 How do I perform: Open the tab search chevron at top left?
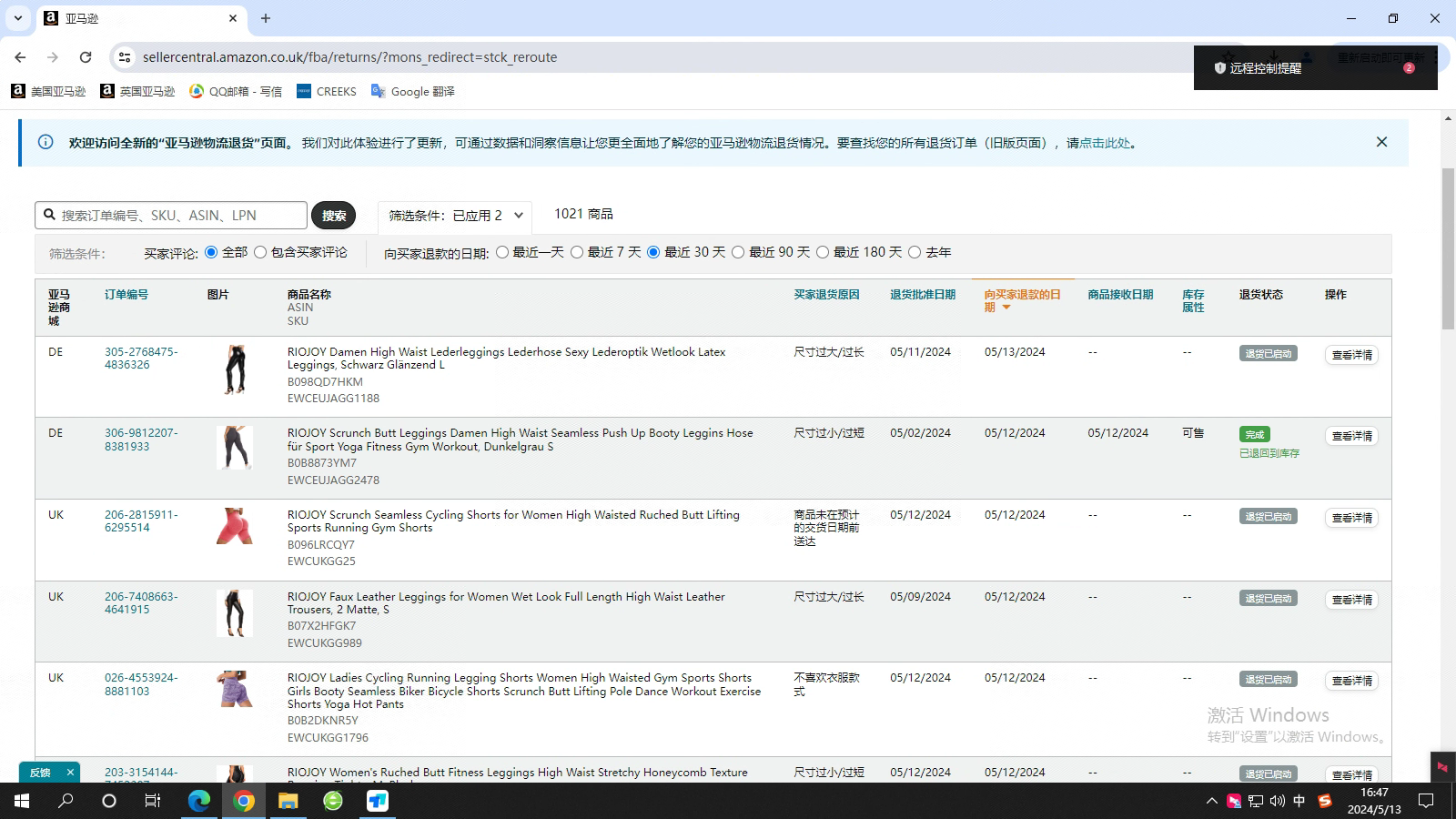point(17,18)
